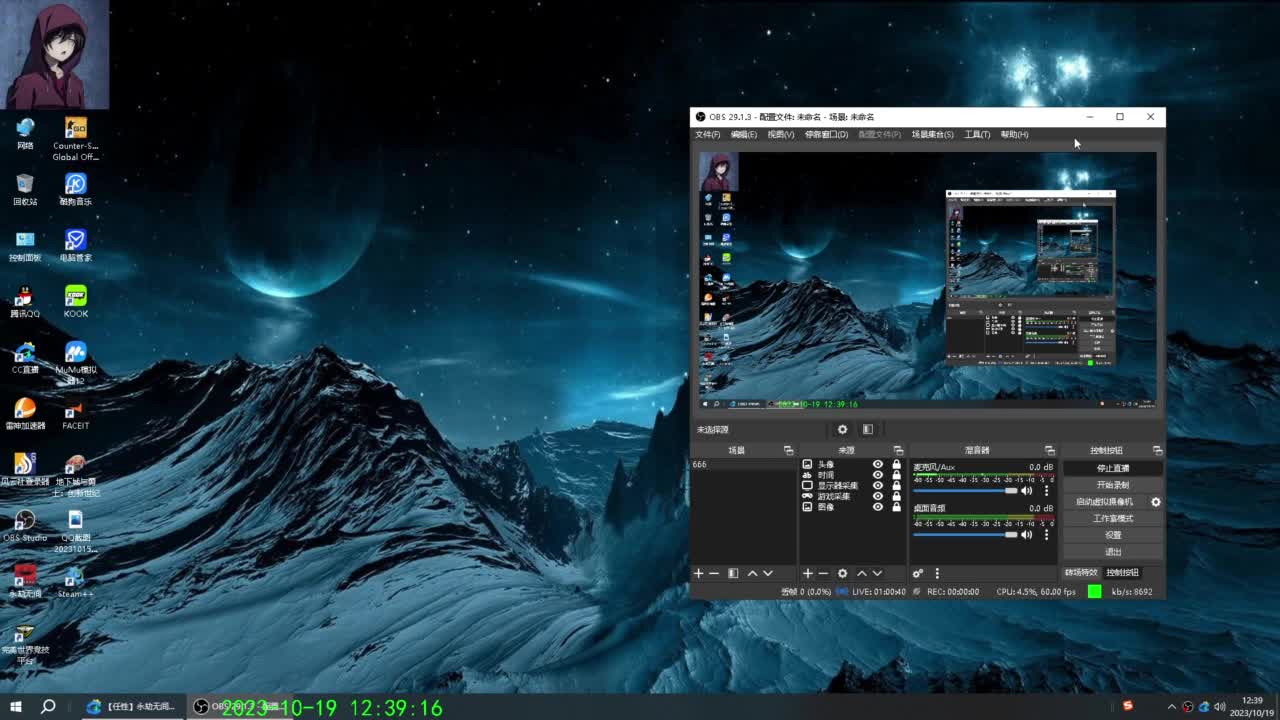The height and width of the screenshot is (720, 1280).
Task: Open audio mixer menu three-dot icon at bottom
Action: coord(937,573)
